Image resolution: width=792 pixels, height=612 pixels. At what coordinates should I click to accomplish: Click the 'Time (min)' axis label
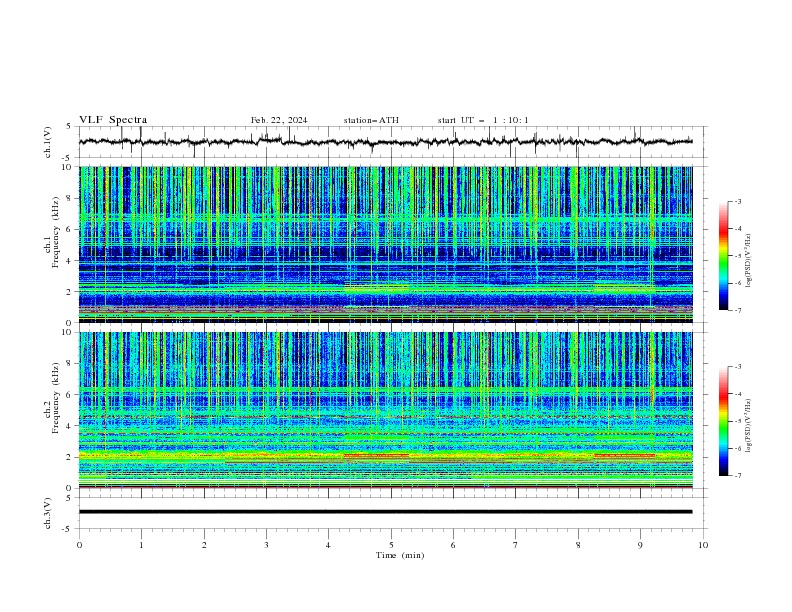click(x=400, y=555)
